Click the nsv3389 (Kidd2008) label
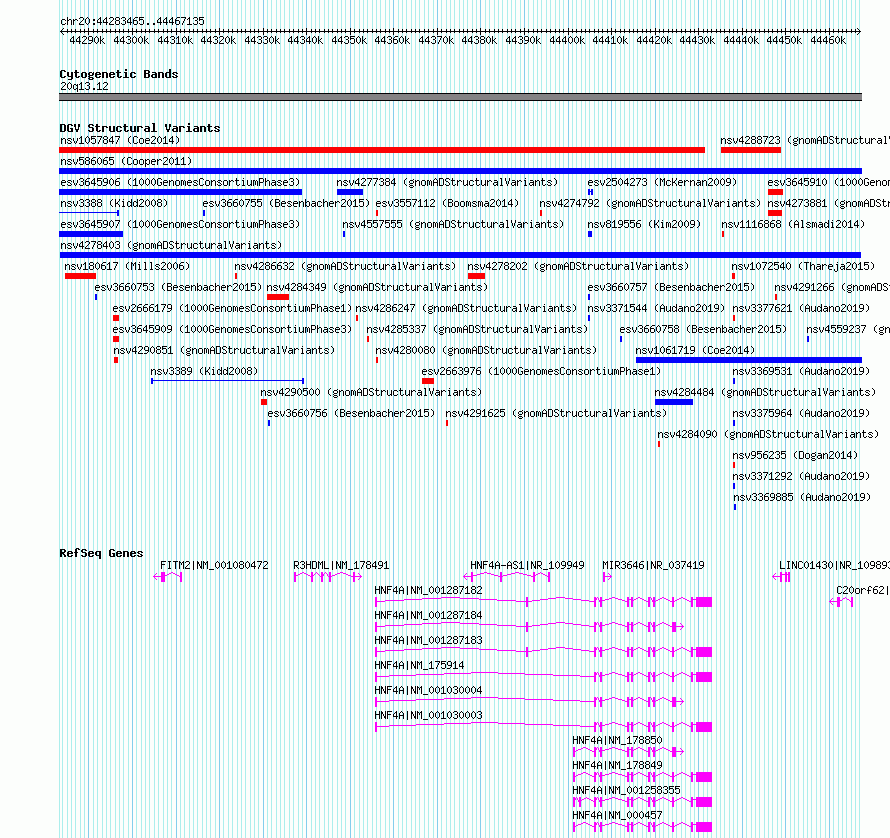Viewport: 890px width, 838px height. [x=204, y=371]
